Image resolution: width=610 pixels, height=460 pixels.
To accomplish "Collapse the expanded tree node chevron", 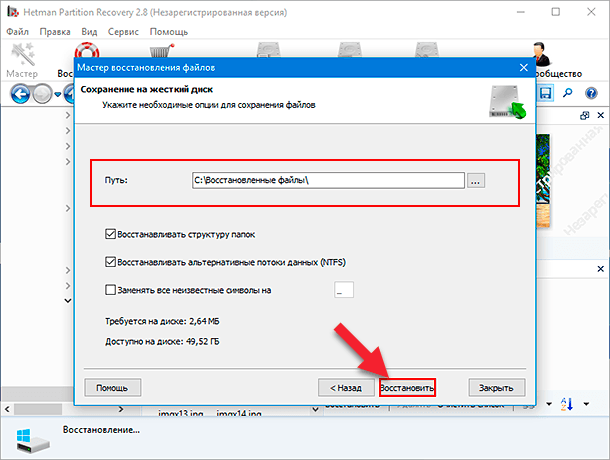I will (68, 300).
